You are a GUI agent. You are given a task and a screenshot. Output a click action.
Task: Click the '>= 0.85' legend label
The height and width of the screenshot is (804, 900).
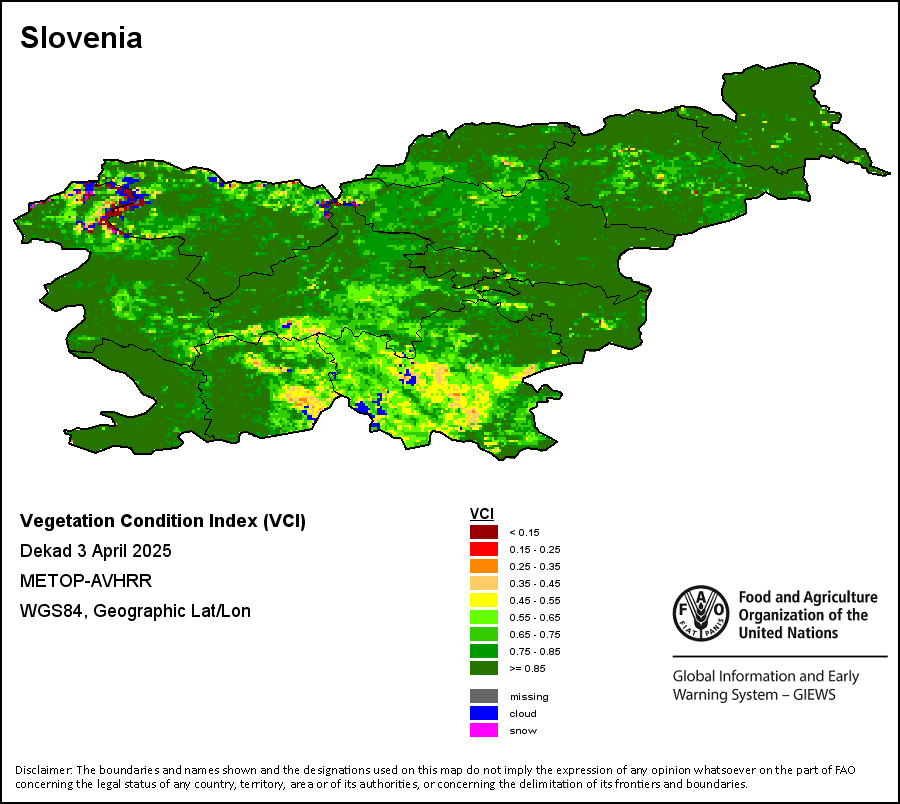527,669
